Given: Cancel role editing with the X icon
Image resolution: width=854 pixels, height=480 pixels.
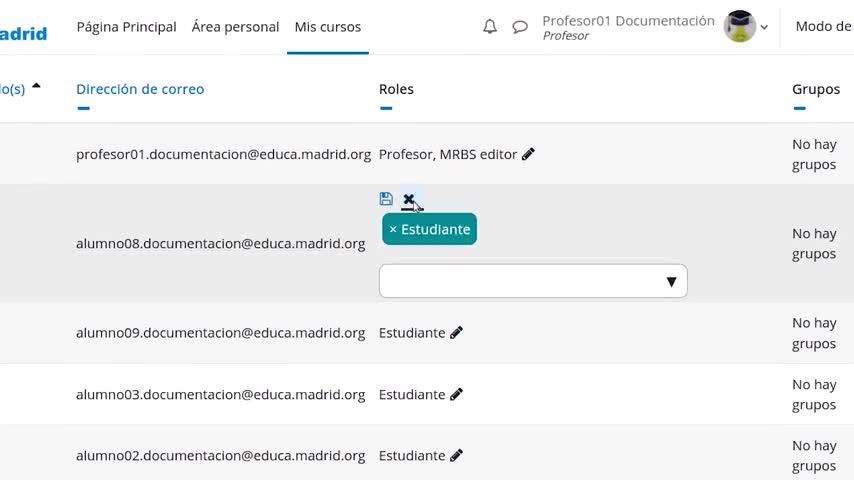Looking at the screenshot, I should click(408, 200).
